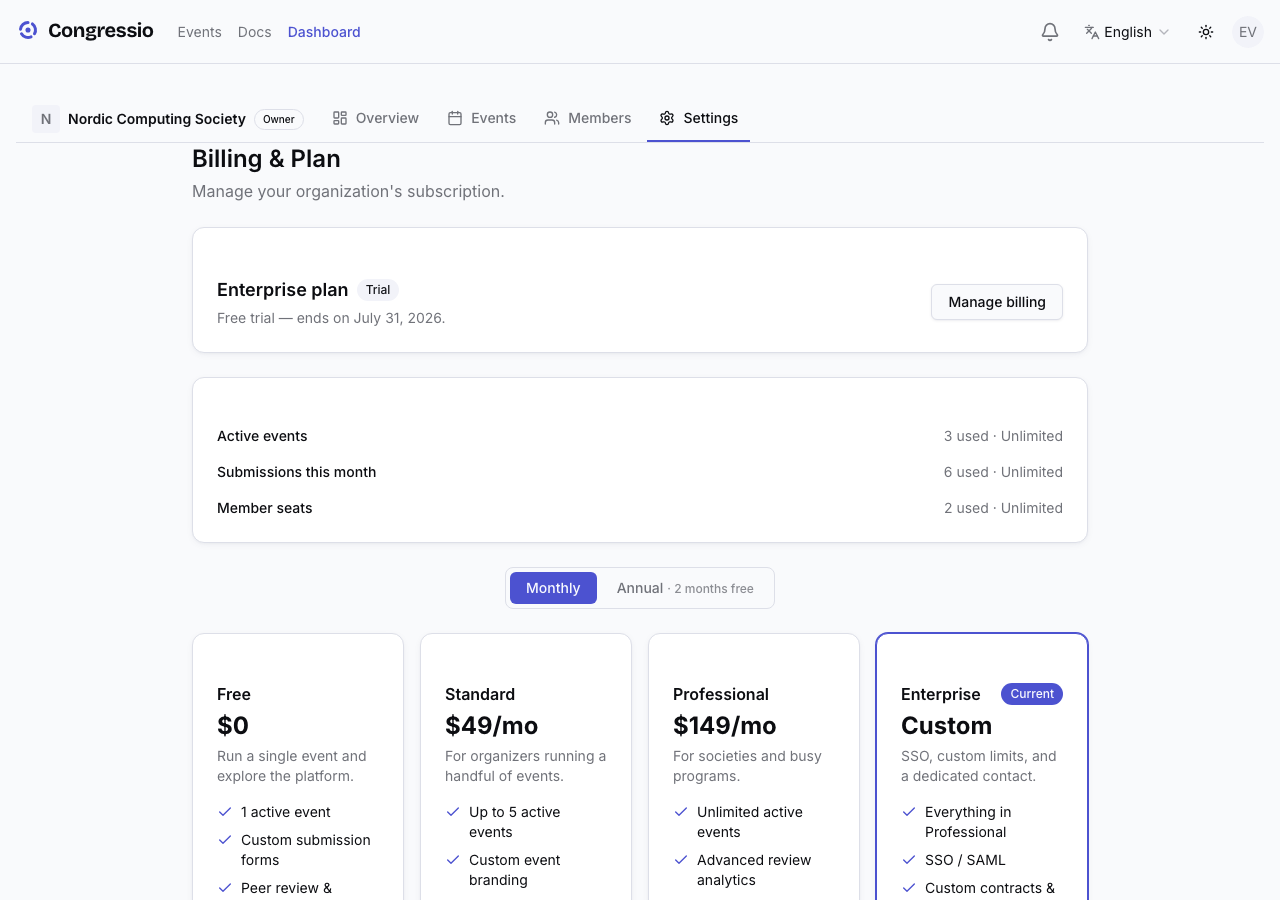Click the translate language icon
The width and height of the screenshot is (1280, 900).
[x=1092, y=32]
